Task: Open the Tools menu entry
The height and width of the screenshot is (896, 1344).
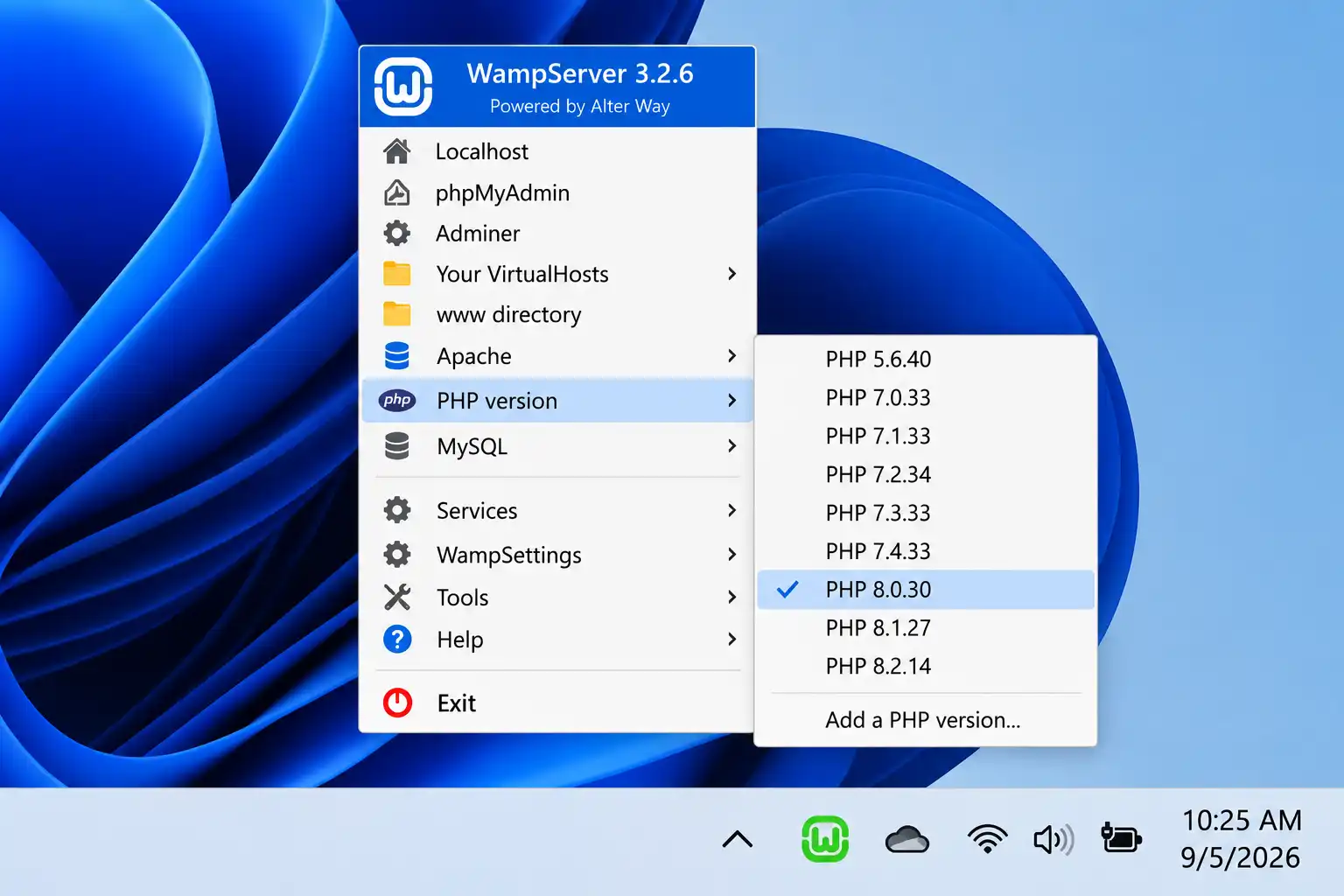Action: click(557, 597)
